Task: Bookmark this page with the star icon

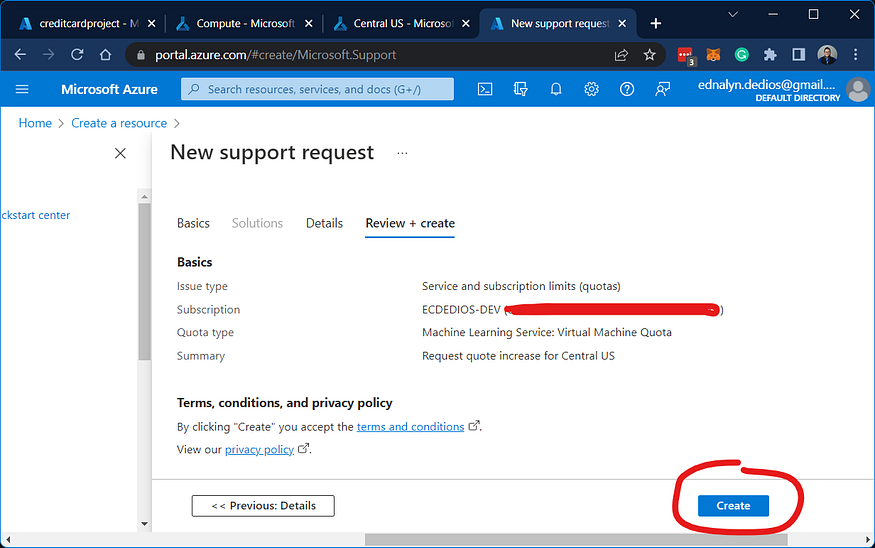Action: 649,55
